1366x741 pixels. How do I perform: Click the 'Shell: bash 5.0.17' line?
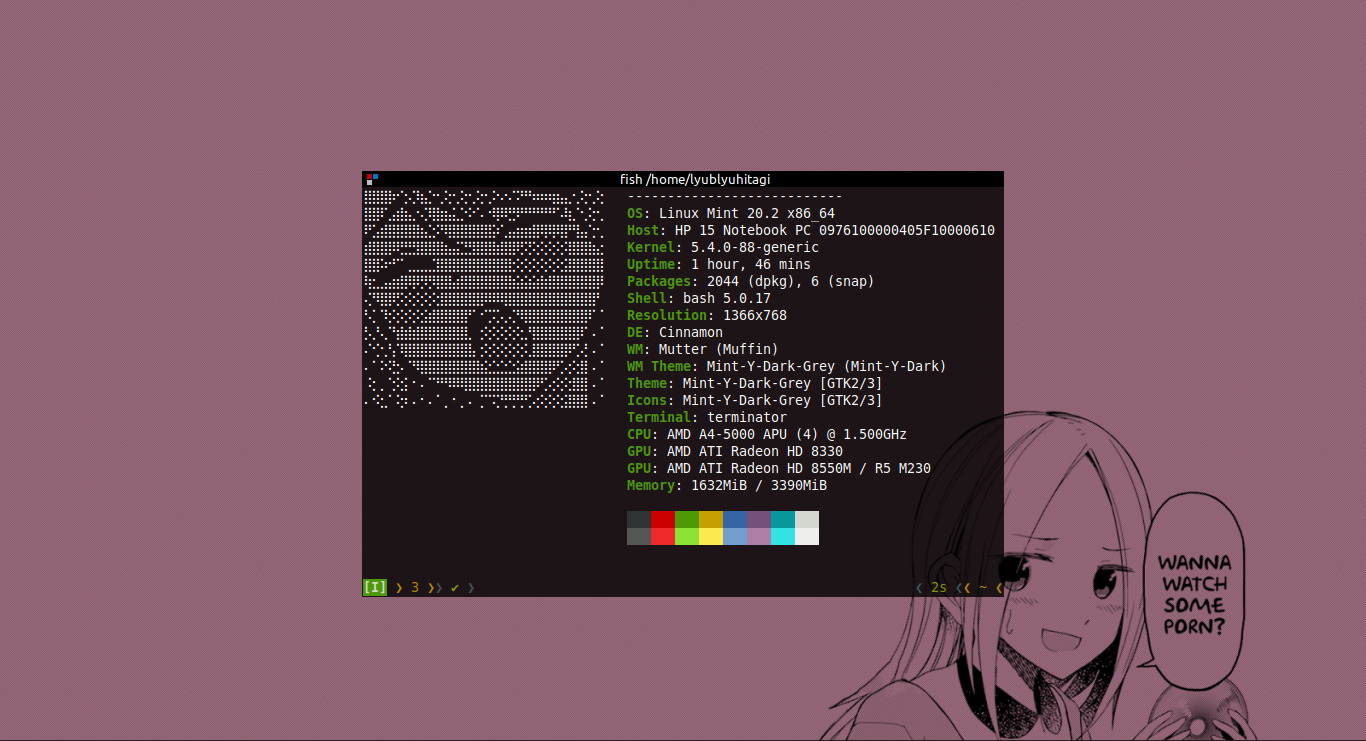point(699,298)
